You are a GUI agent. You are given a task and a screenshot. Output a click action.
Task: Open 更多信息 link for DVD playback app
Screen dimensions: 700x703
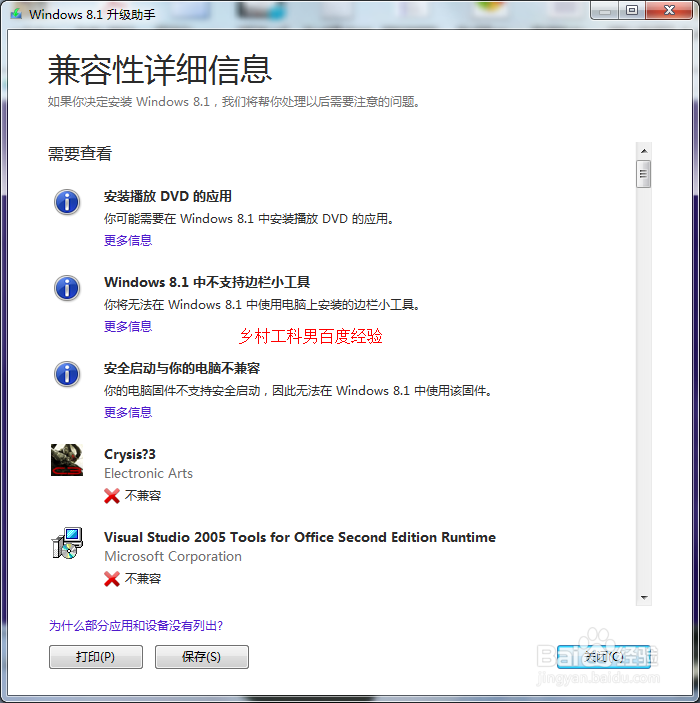point(128,241)
